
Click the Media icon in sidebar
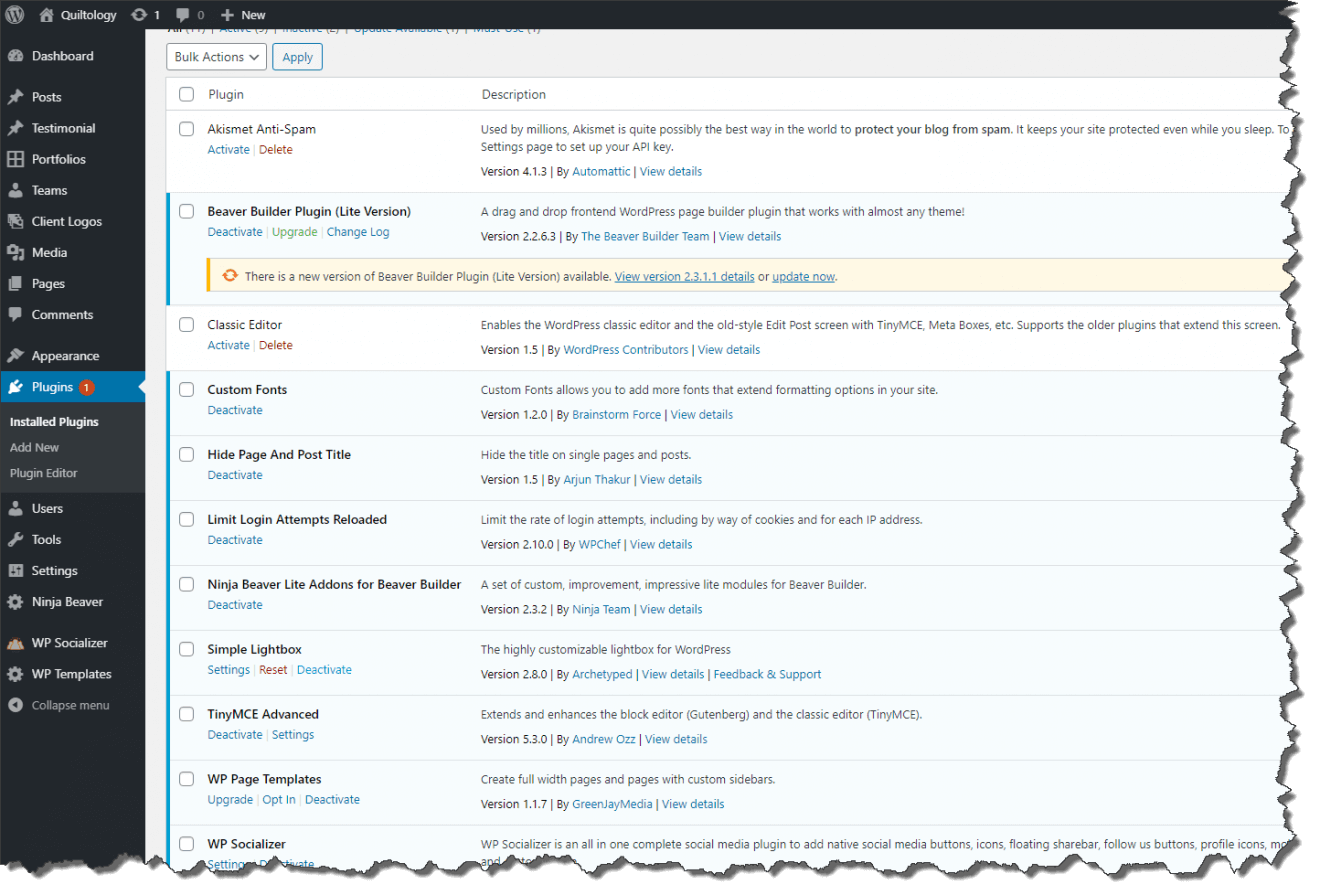click(x=15, y=252)
